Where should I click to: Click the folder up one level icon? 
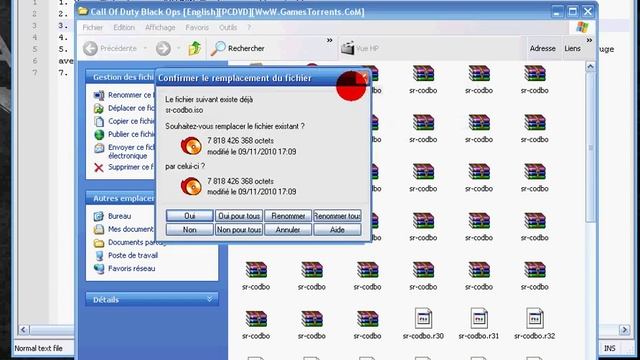point(194,48)
